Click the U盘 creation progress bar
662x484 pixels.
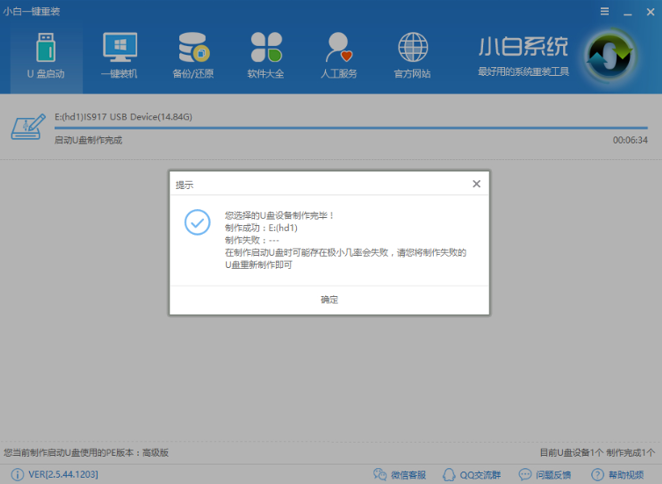pos(350,128)
